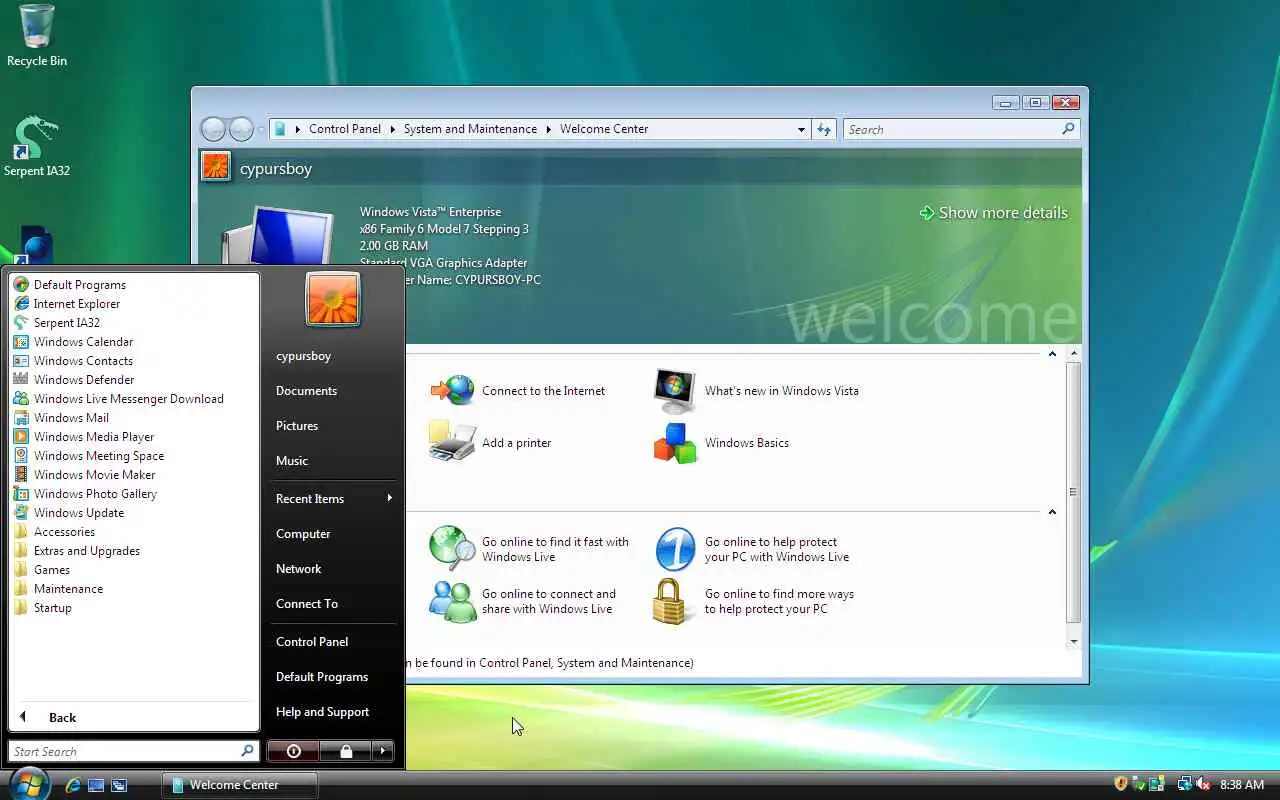Open cypursboy personal folder from Start menu
Screen dimensions: 1280x800
pyautogui.click(x=333, y=356)
